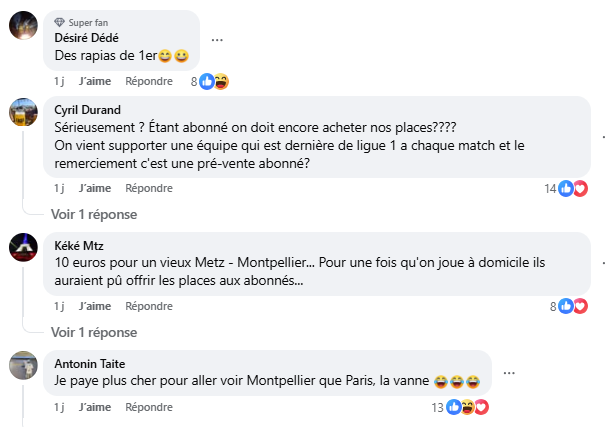The width and height of the screenshot is (605, 427).
Task: Click Répondre under Cyril Durand's comment
Action: tap(149, 188)
